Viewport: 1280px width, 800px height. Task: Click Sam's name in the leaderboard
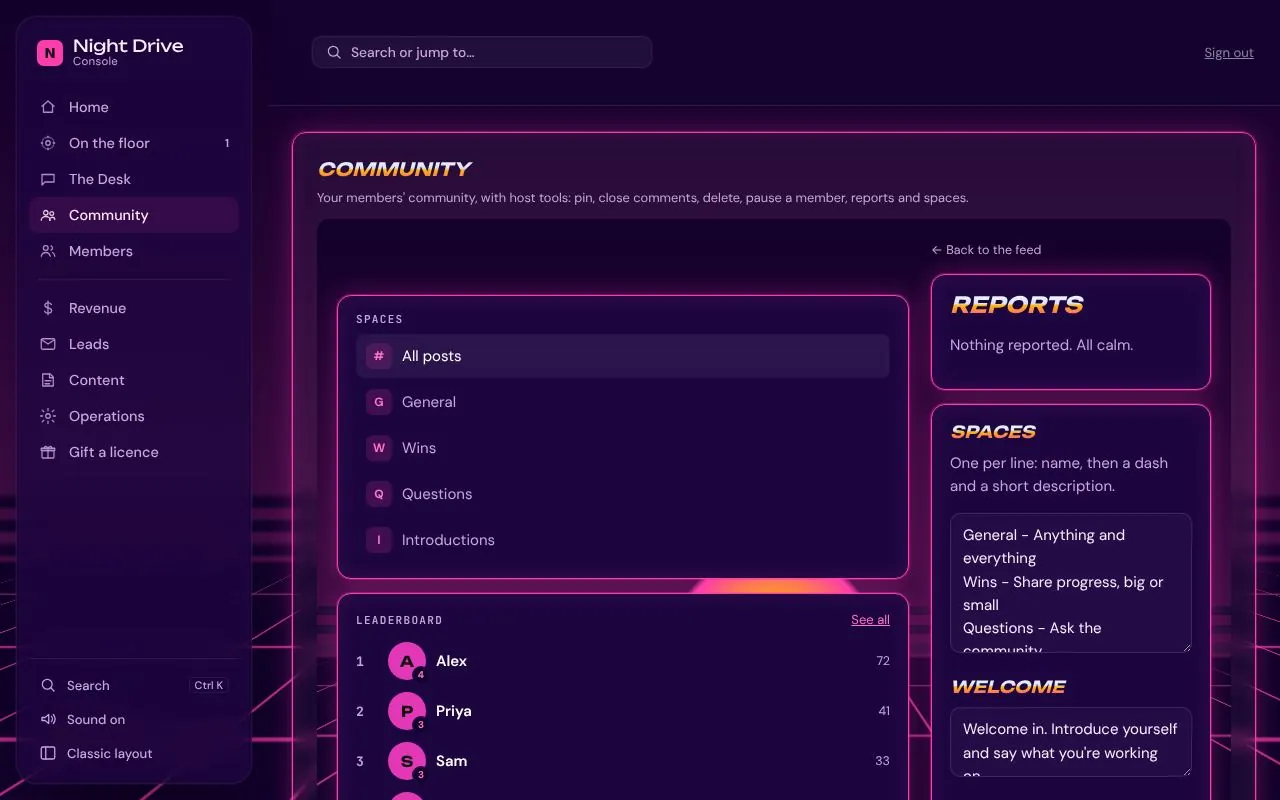[452, 761]
